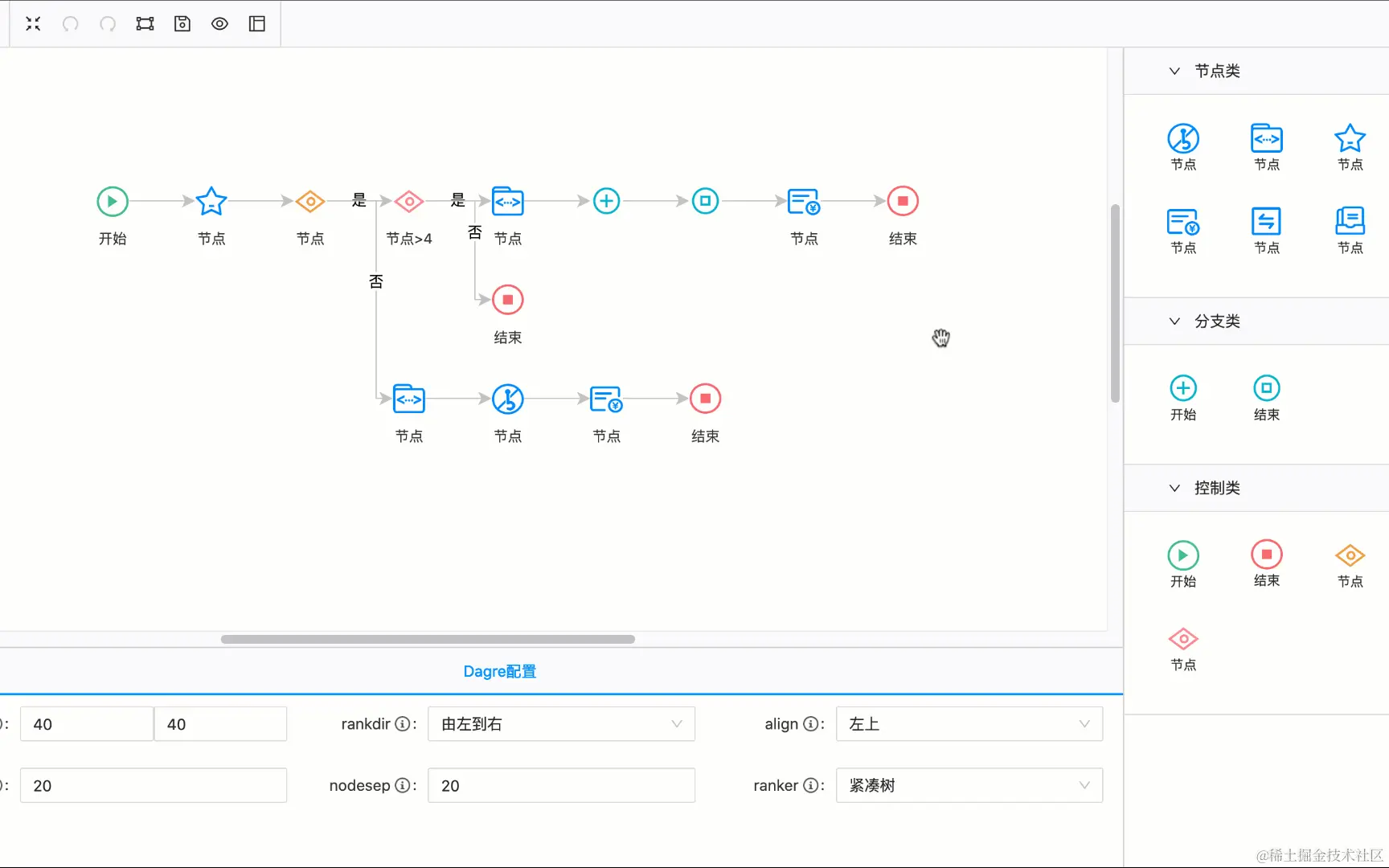Click the save toolbar icon
Image resolution: width=1389 pixels, height=868 pixels.
(x=182, y=24)
